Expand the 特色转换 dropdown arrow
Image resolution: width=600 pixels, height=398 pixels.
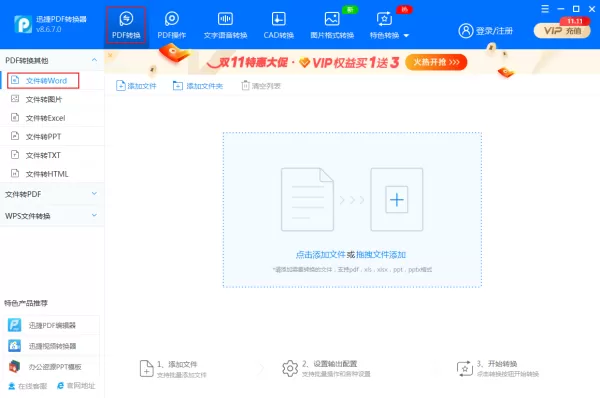[x=406, y=36]
